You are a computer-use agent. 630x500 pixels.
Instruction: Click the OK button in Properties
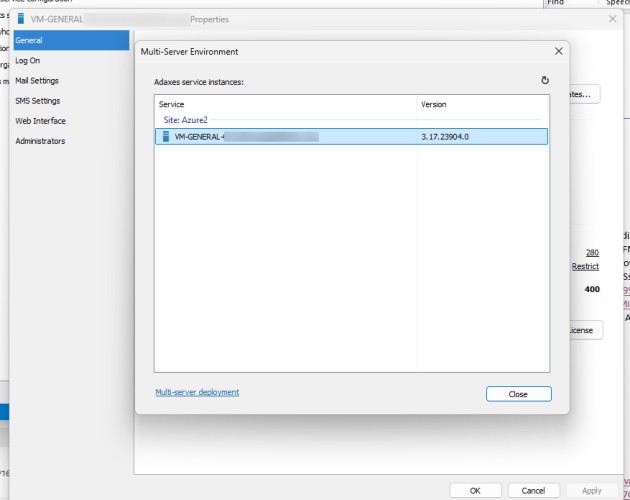(x=475, y=490)
